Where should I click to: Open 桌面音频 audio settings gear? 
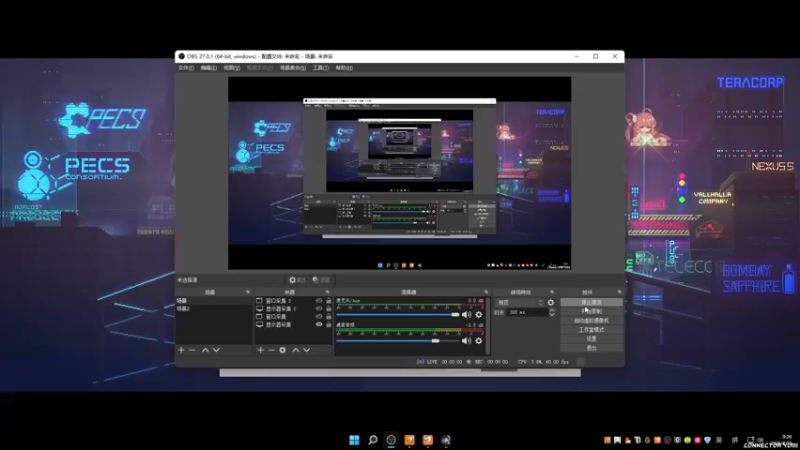tap(479, 340)
